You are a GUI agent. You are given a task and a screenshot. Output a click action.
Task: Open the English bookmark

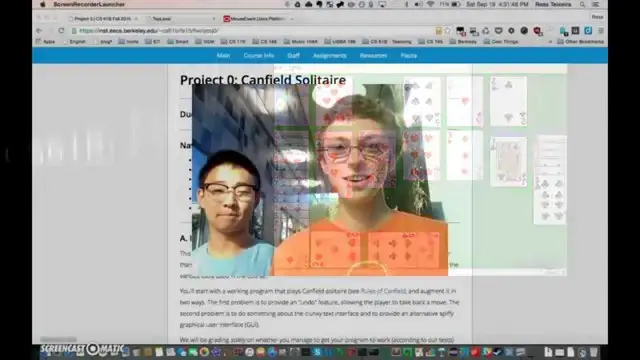coord(74,42)
